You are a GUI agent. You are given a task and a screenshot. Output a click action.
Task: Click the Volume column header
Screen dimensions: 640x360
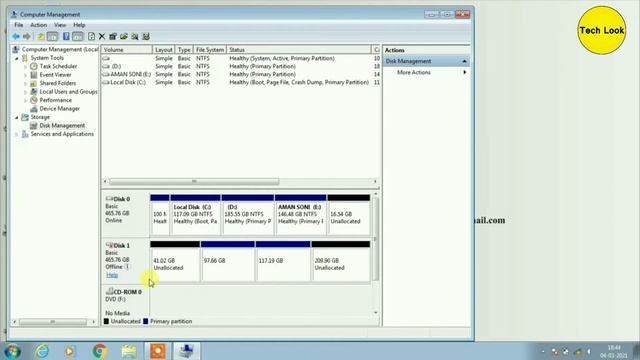tap(127, 50)
